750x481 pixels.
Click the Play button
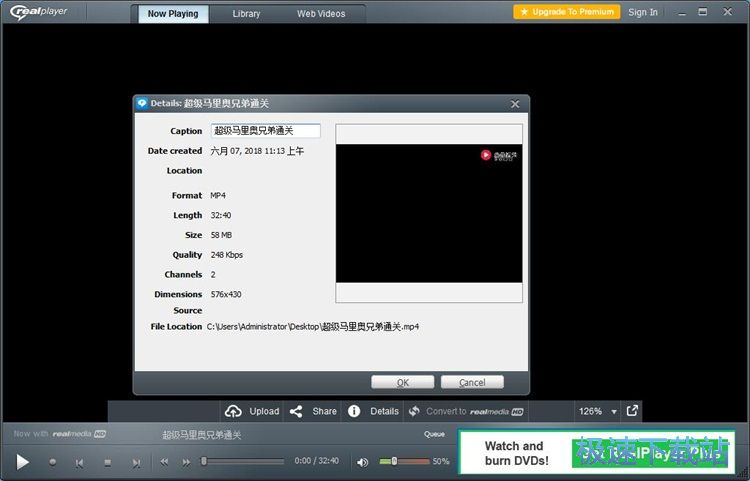tap(23, 462)
